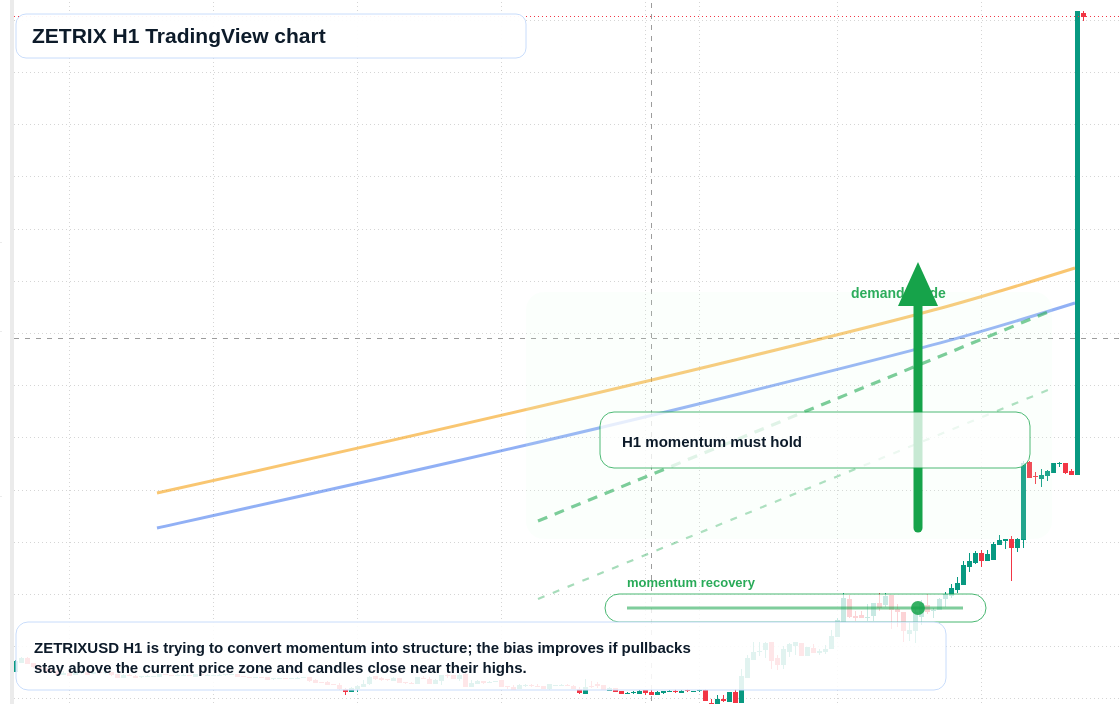The height and width of the screenshot is (704, 1120).
Task: Click the 'momentum recovery' label
Action: pyautogui.click(x=691, y=583)
